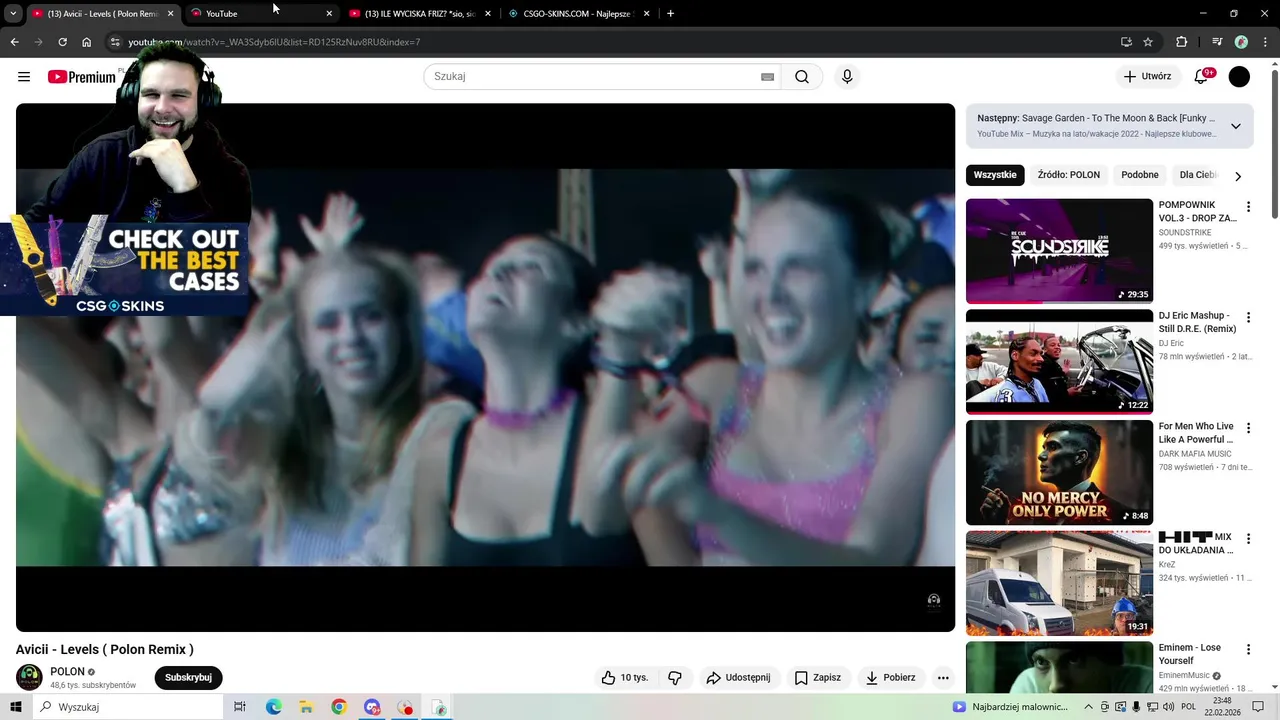This screenshot has height=720, width=1280.
Task: Open Chrome from the taskbar
Action: click(339, 707)
